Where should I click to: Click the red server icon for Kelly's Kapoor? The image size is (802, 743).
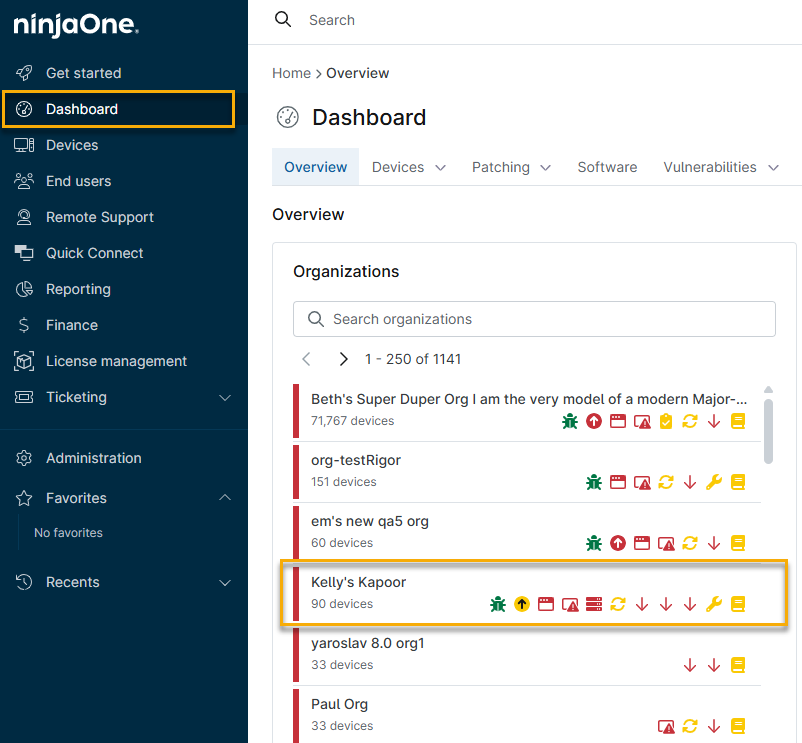(594, 604)
